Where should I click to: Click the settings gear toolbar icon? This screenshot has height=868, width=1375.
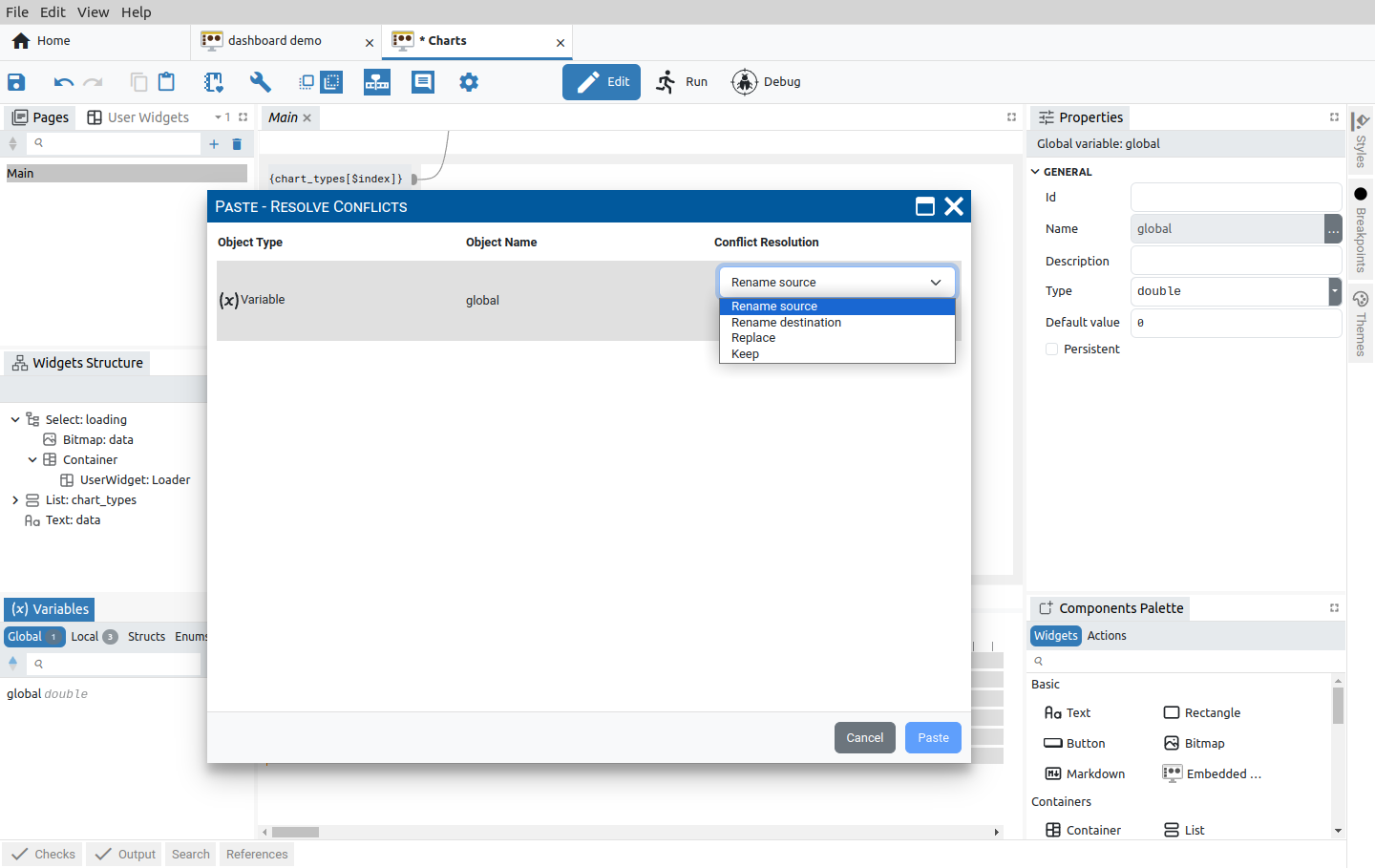pyautogui.click(x=469, y=82)
